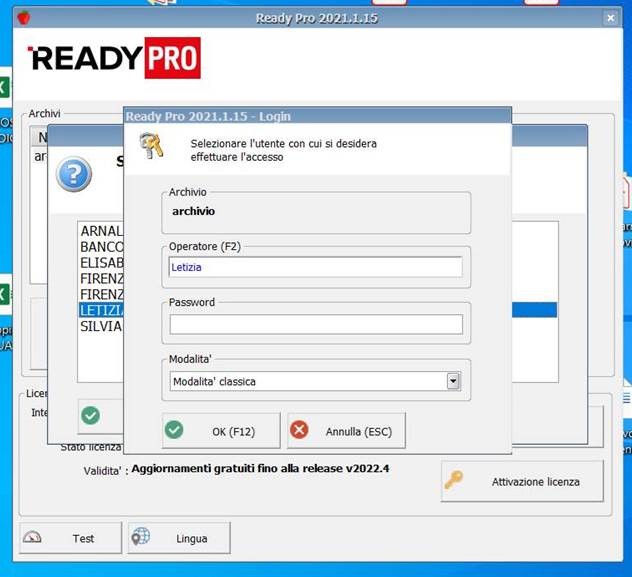Click the key icon on Attivazione licenza

pos(453,479)
